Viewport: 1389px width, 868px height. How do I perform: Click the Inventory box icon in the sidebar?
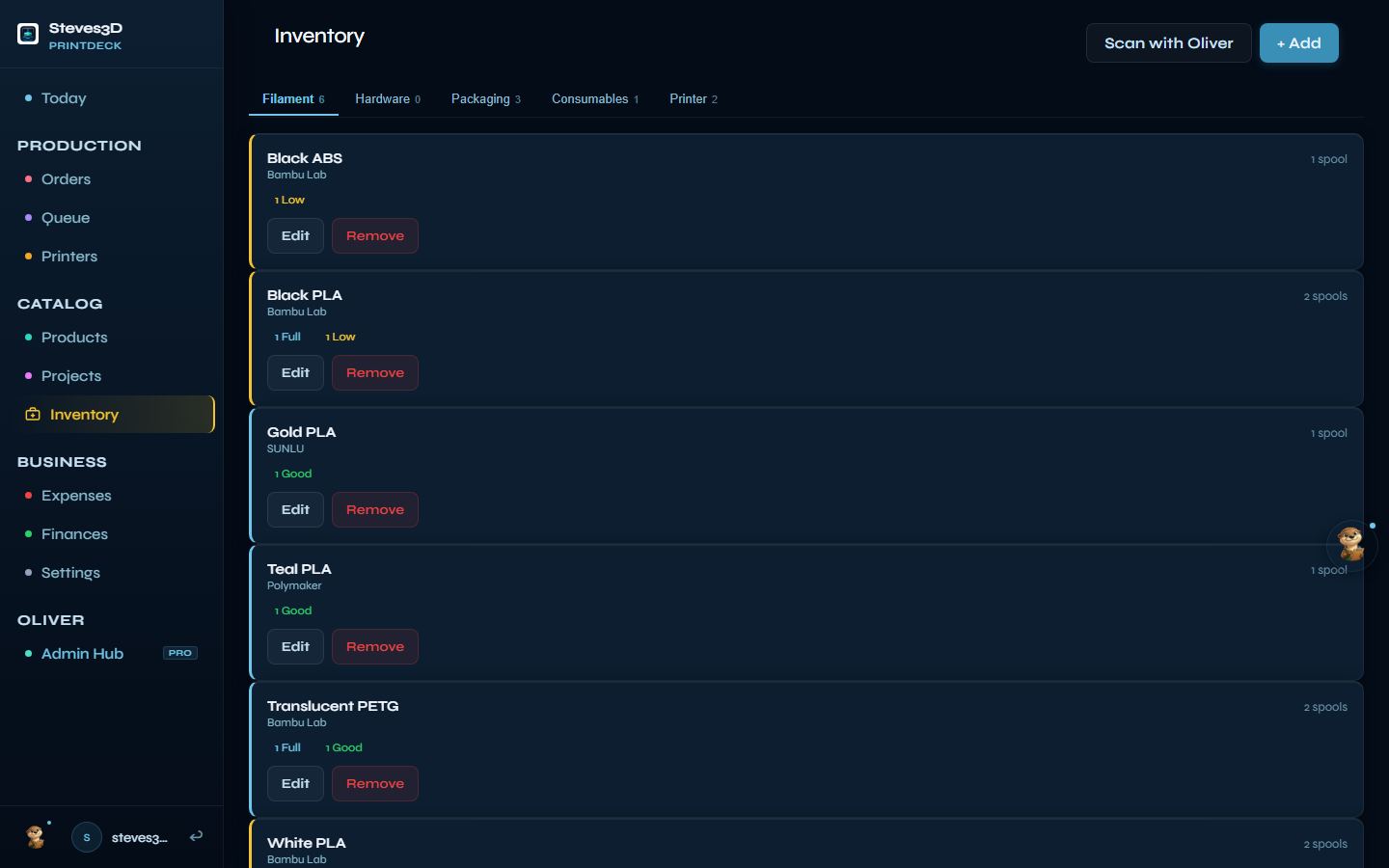click(33, 413)
